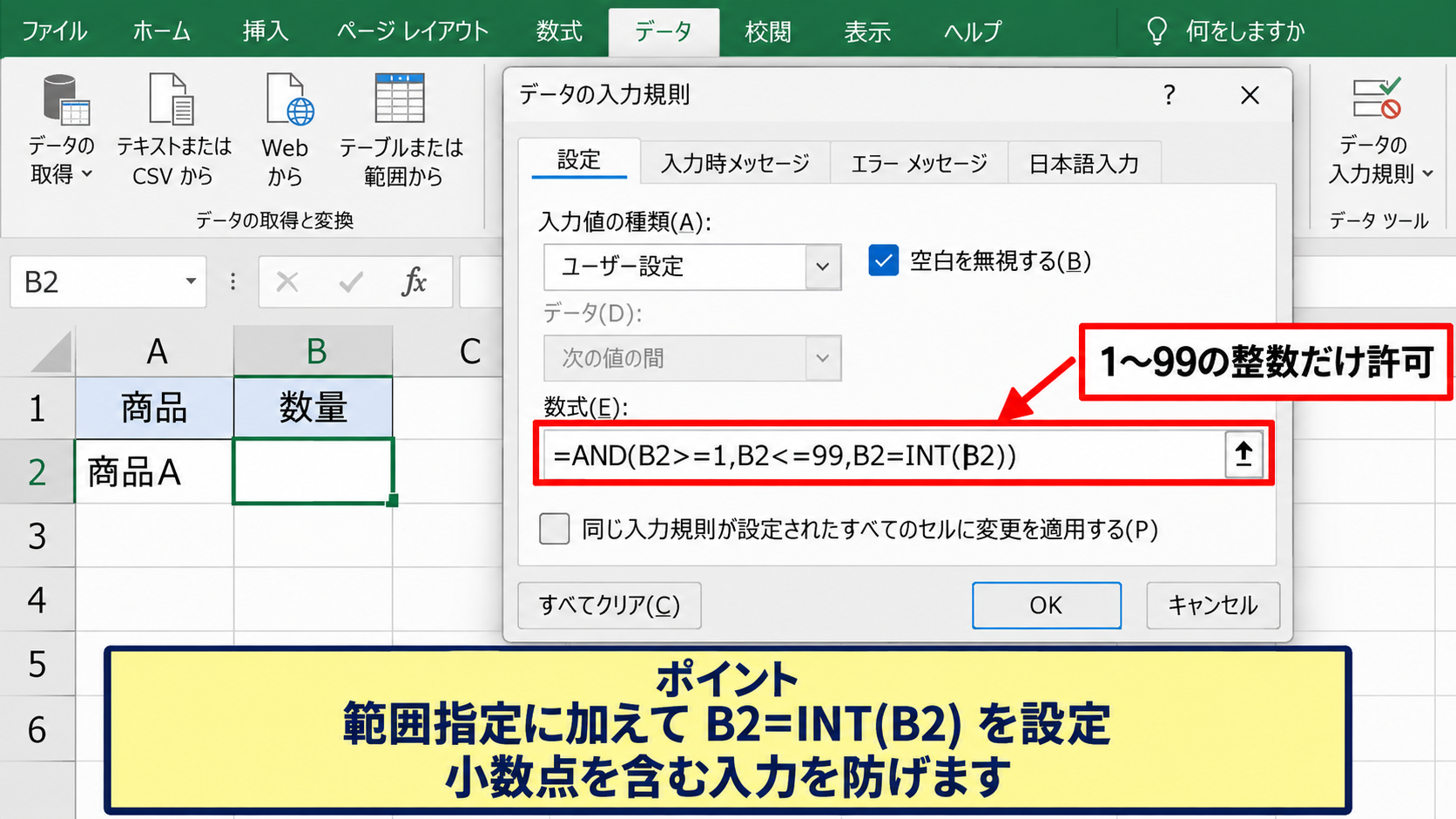Click the OK button

coord(1047,606)
